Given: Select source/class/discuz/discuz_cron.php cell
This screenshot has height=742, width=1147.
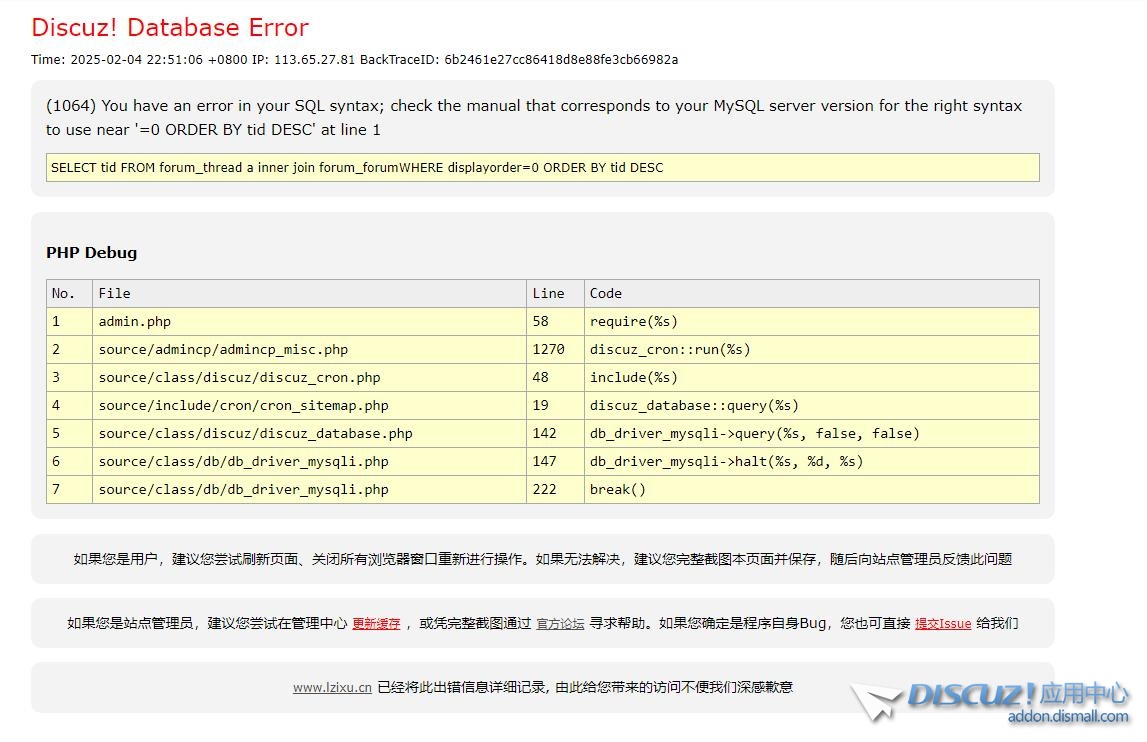Looking at the screenshot, I should point(309,378).
